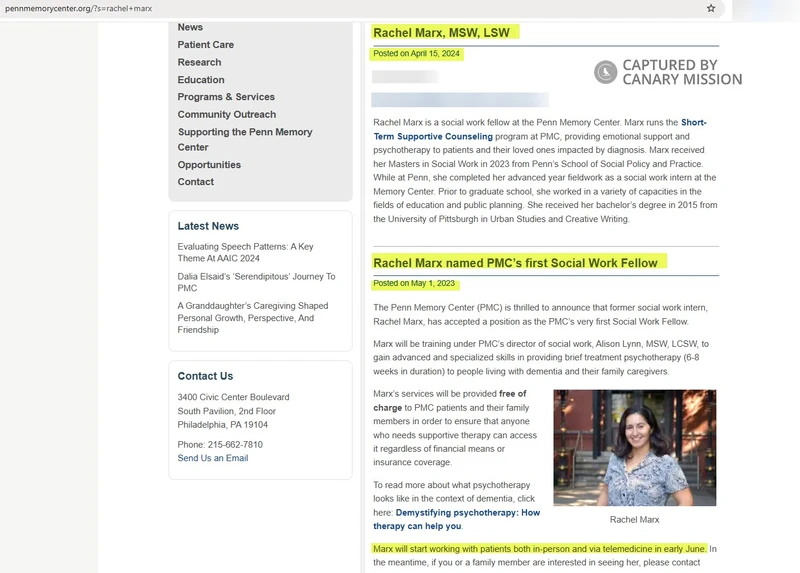
Task: Open the Demystifying psychotherapy article link
Action: point(457,519)
